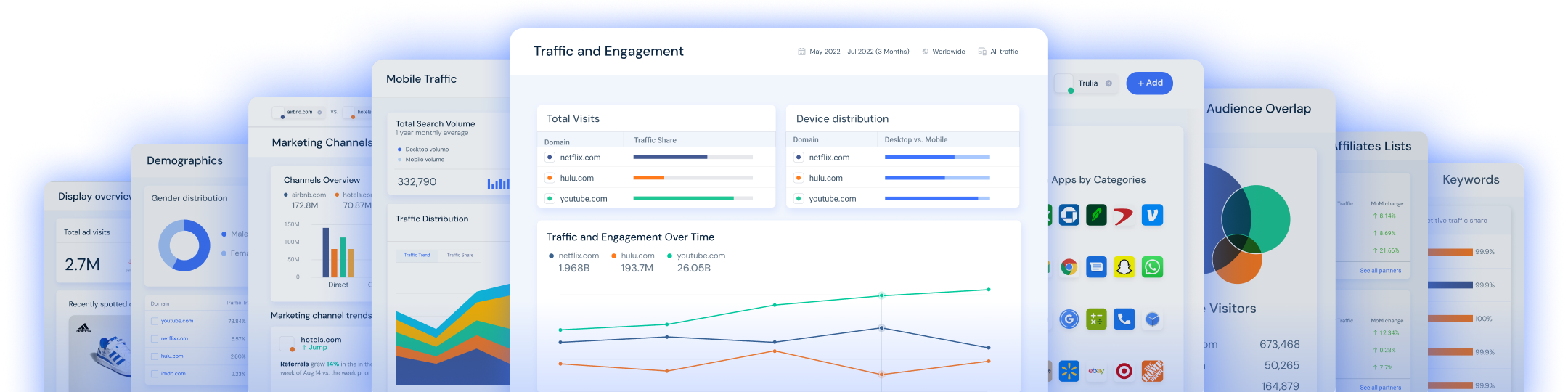Click the calendar icon beside the date range
Viewport: 1568px width, 392px height.
(801, 52)
